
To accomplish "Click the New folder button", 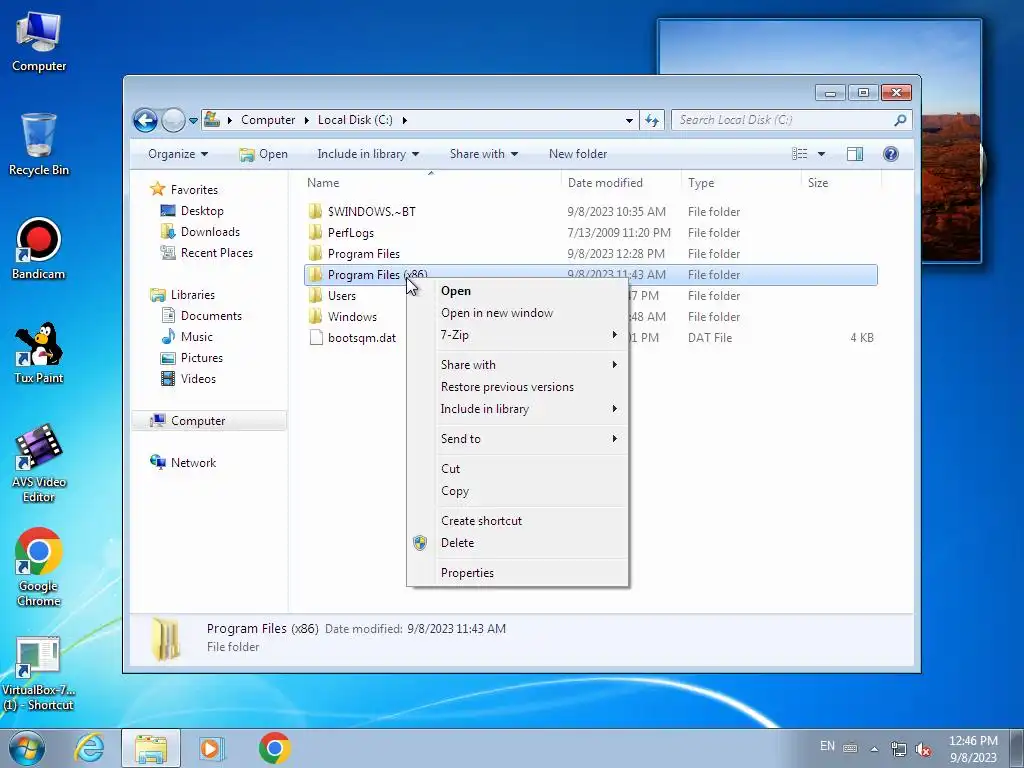I will (578, 154).
